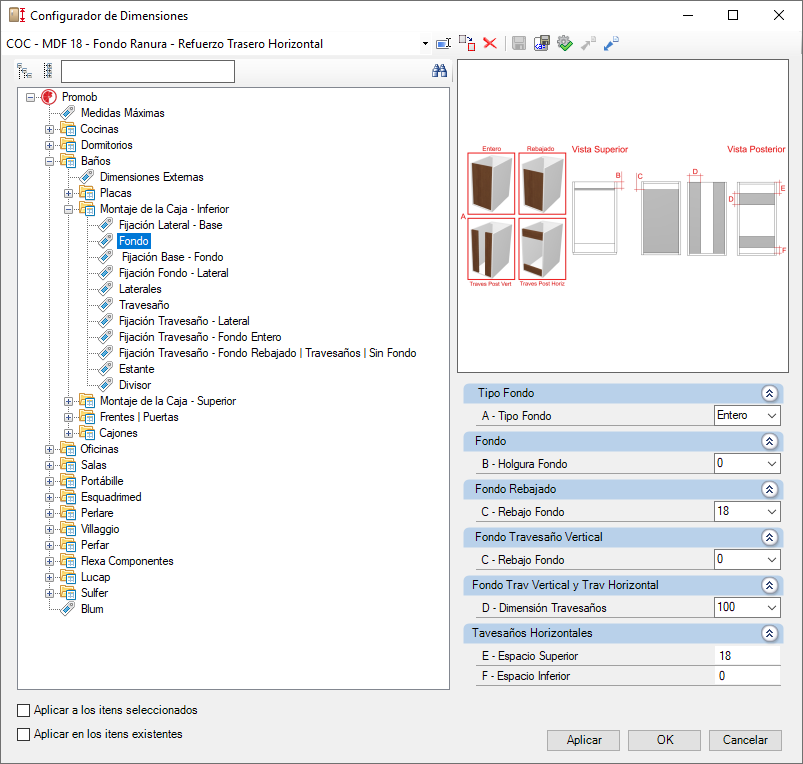Click the Traves Post Horiz thumbnail
Image resolution: width=803 pixels, height=764 pixels.
(x=542, y=249)
